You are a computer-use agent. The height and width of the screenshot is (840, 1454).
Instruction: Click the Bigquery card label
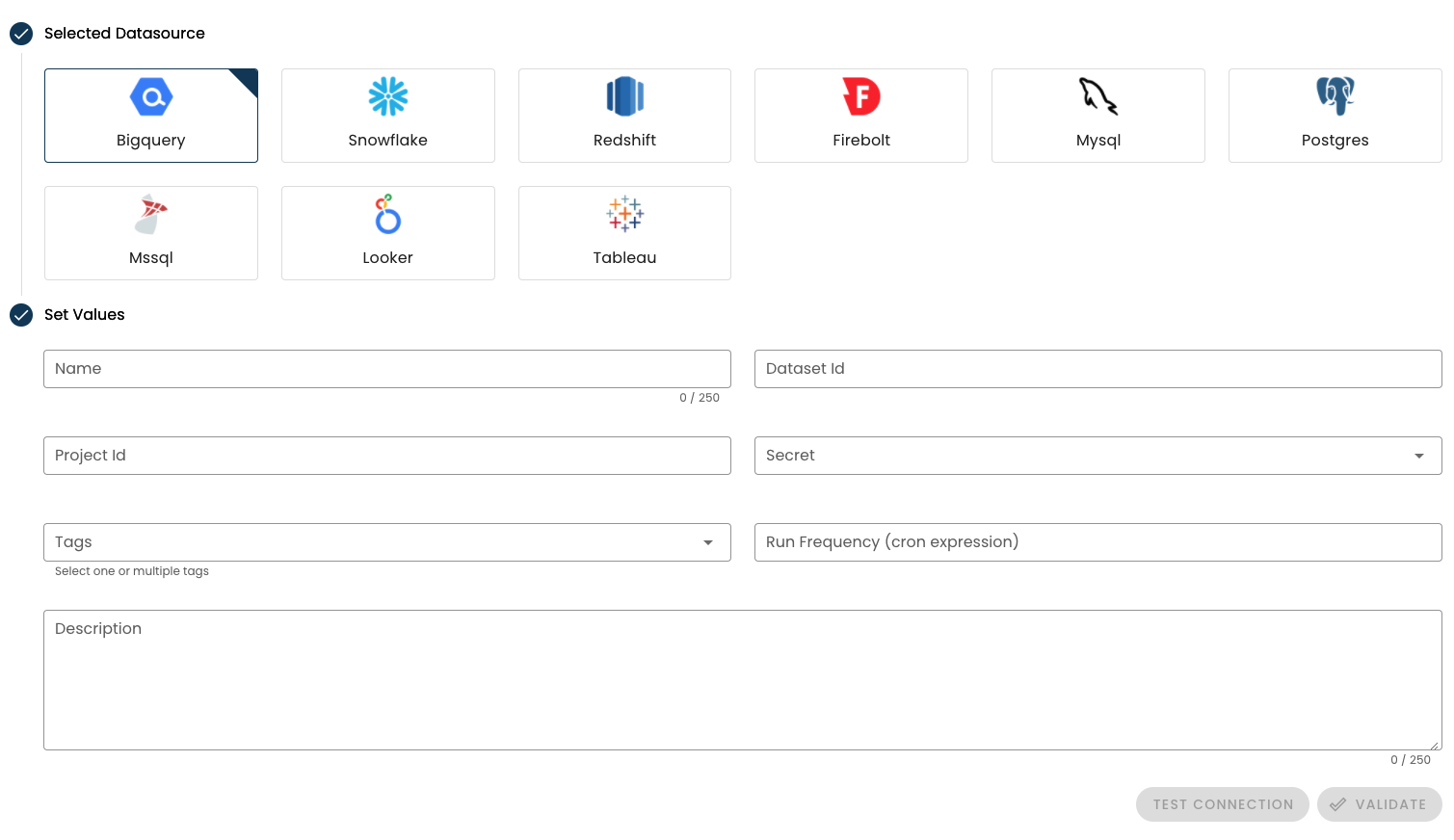tap(151, 141)
